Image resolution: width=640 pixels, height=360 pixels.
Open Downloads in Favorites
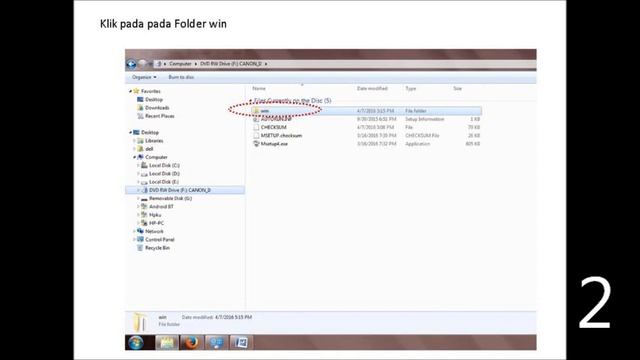(x=157, y=108)
